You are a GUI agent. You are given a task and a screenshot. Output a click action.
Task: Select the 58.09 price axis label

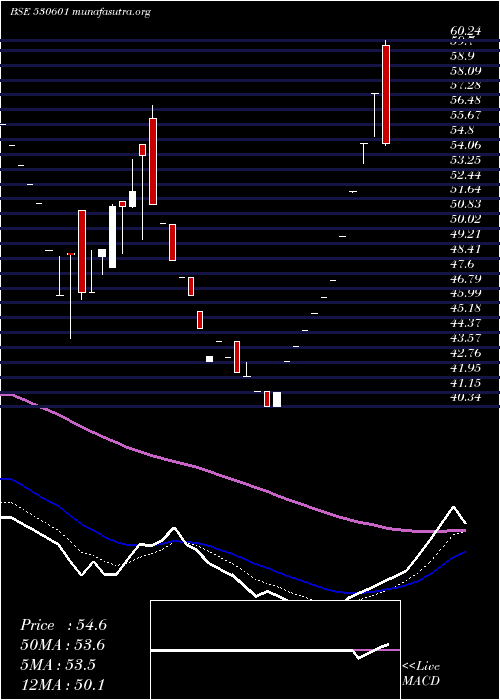pos(466,71)
